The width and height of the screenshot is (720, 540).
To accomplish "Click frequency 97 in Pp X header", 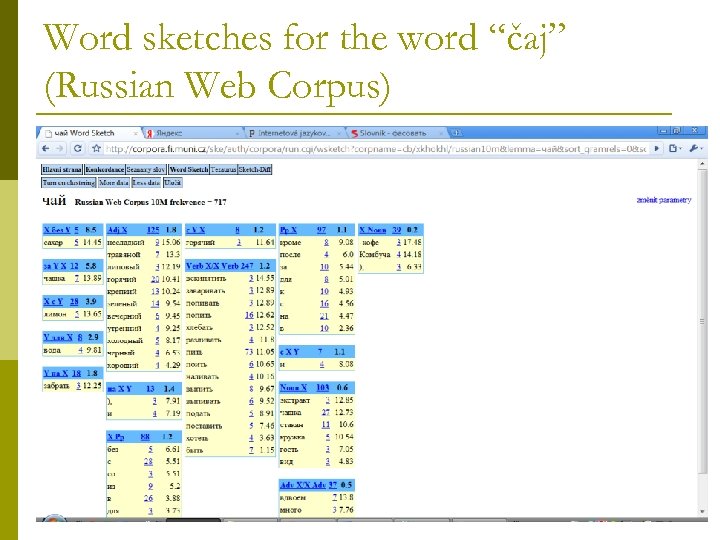I will click(321, 230).
